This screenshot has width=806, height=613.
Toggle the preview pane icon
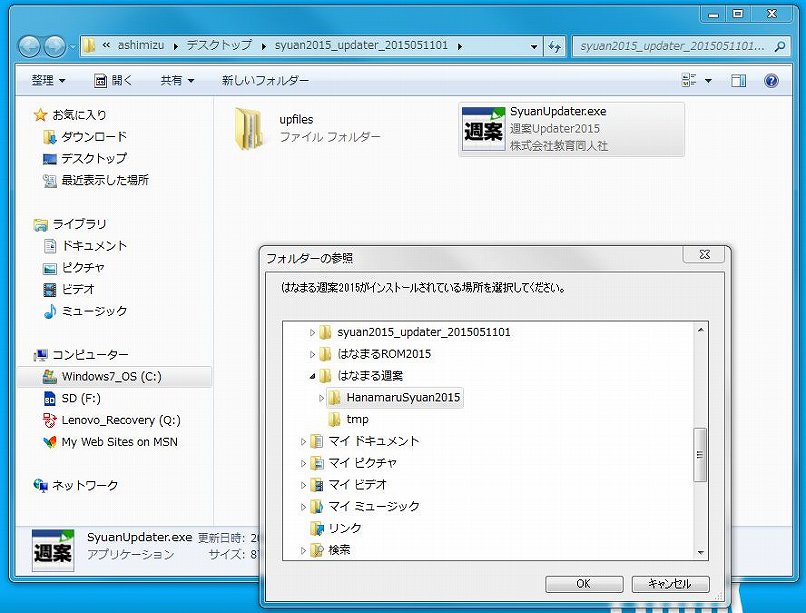(738, 80)
